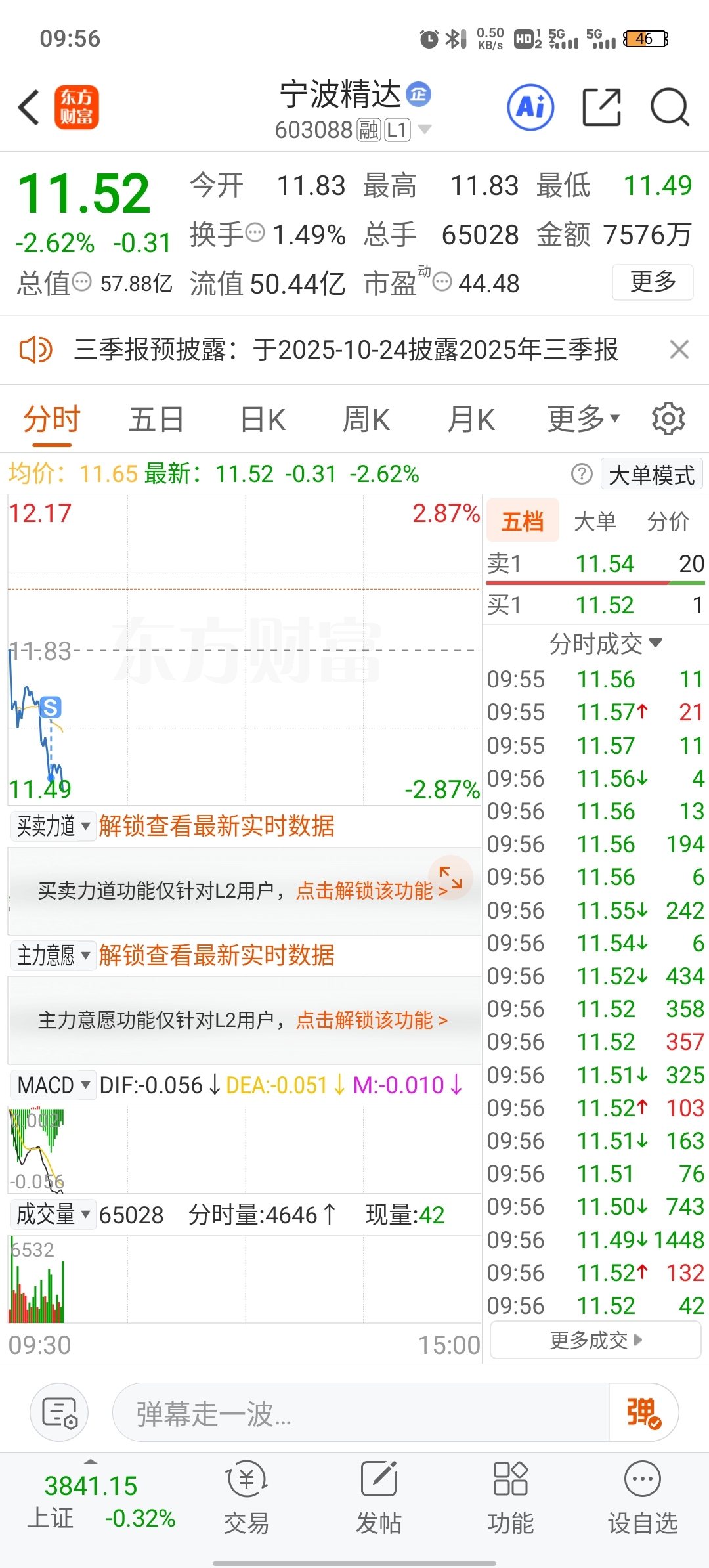Tap the L1 level badge
Image resolution: width=709 pixels, height=1568 pixels.
point(397,130)
